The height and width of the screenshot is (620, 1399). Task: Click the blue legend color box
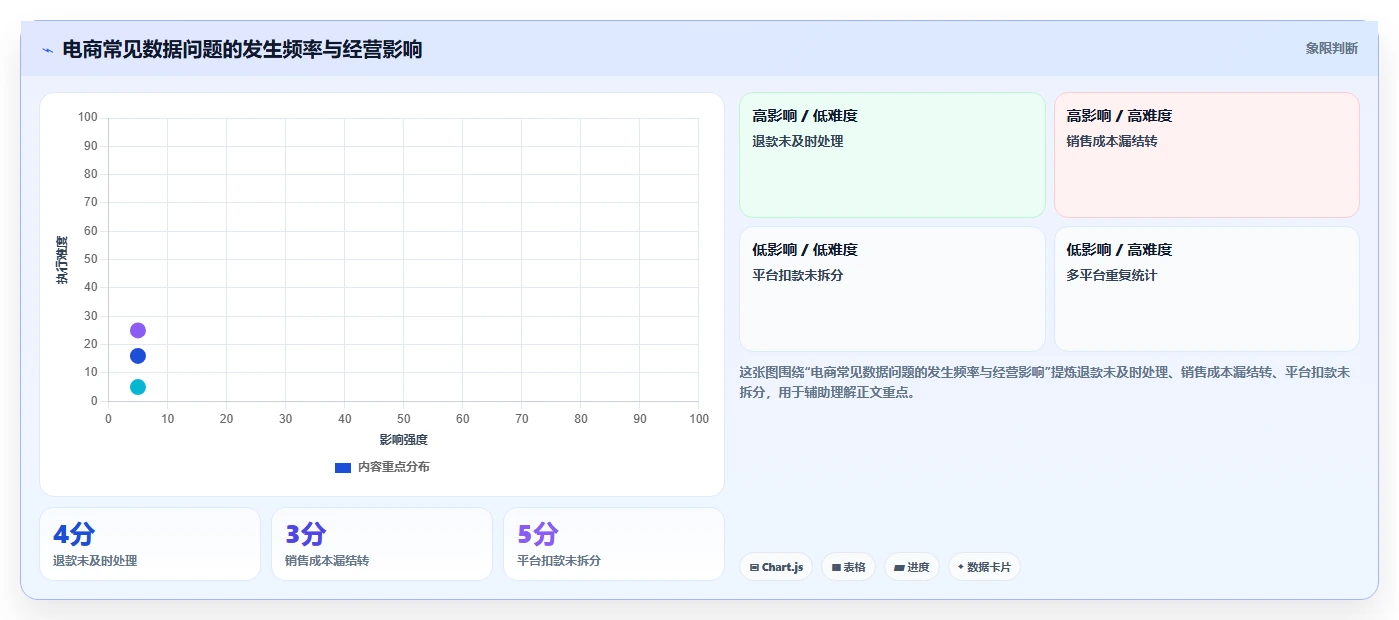(343, 467)
